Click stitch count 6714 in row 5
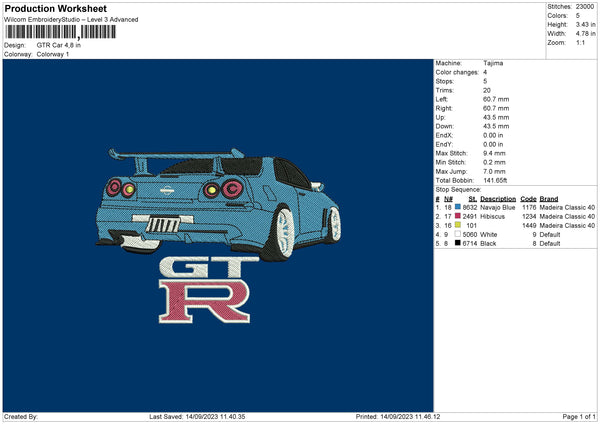Screen dimensions: 600x424 point(470,243)
